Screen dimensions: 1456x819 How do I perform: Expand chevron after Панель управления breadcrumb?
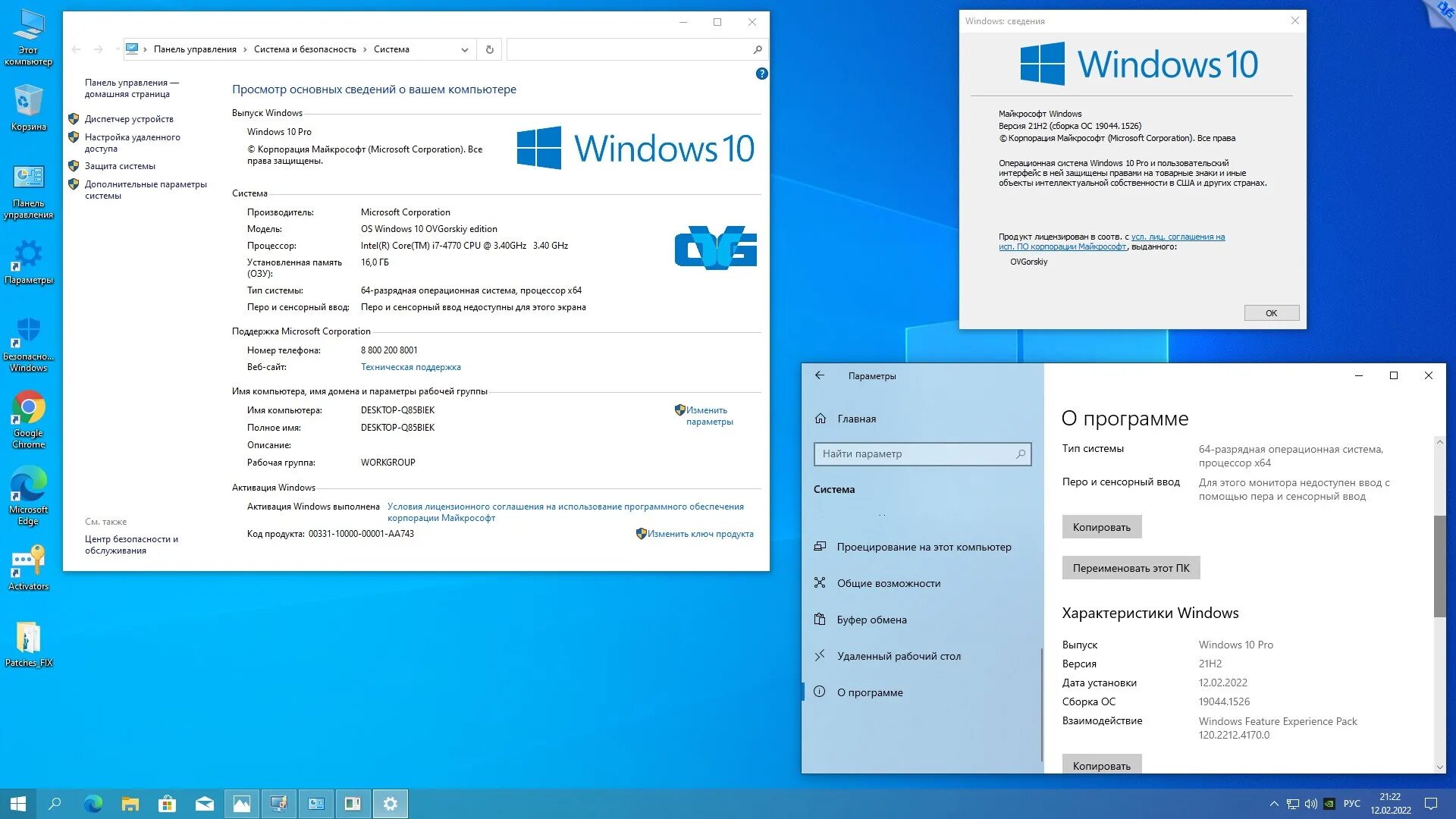tap(245, 49)
